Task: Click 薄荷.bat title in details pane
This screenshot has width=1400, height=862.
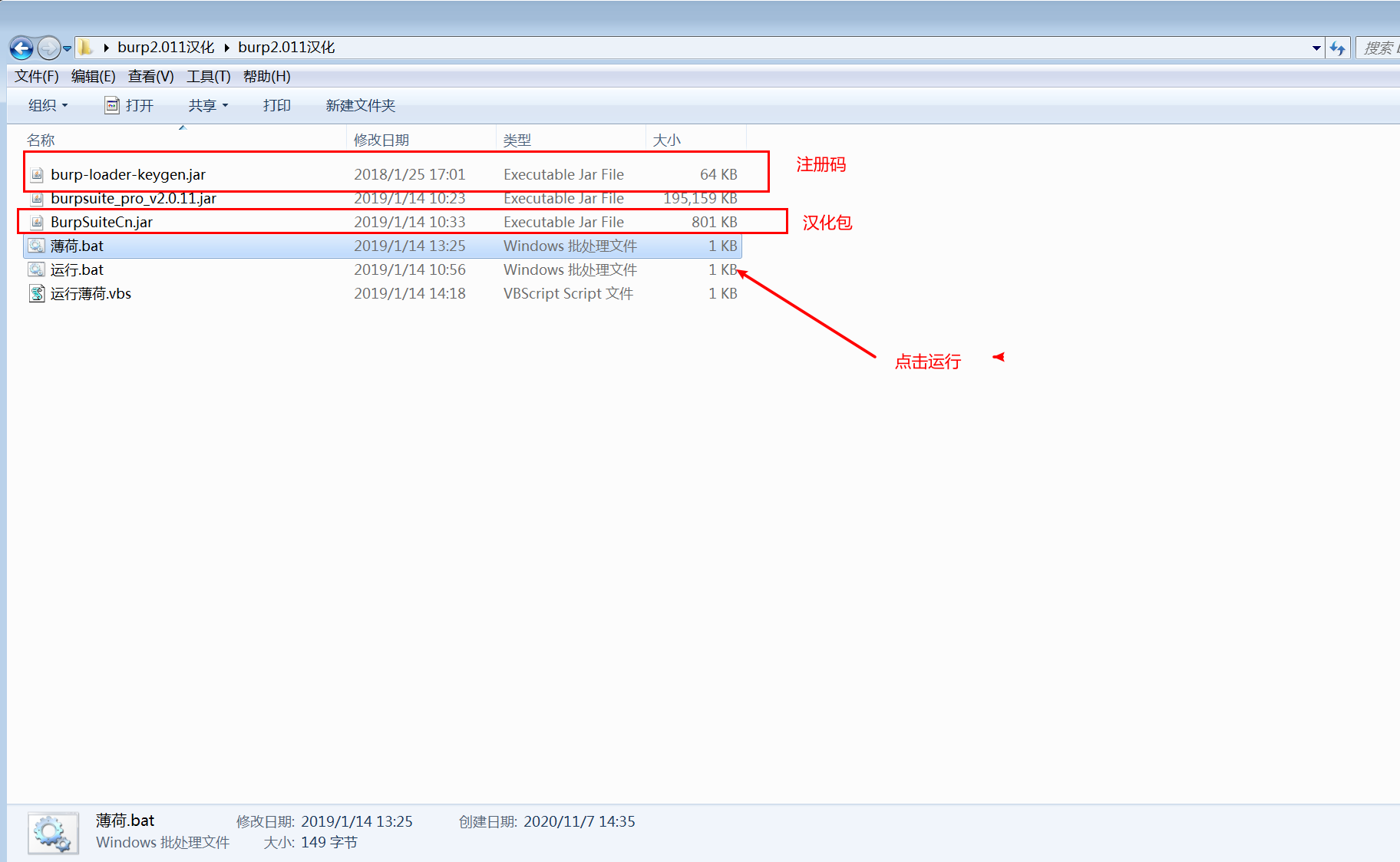Action: 125,821
